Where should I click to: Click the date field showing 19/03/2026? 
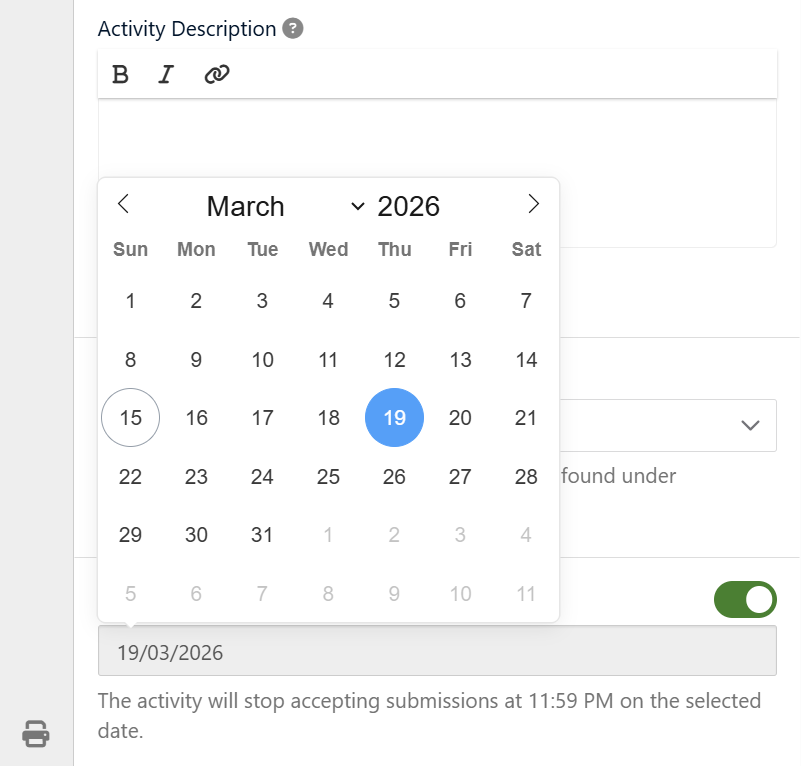[x=437, y=653]
